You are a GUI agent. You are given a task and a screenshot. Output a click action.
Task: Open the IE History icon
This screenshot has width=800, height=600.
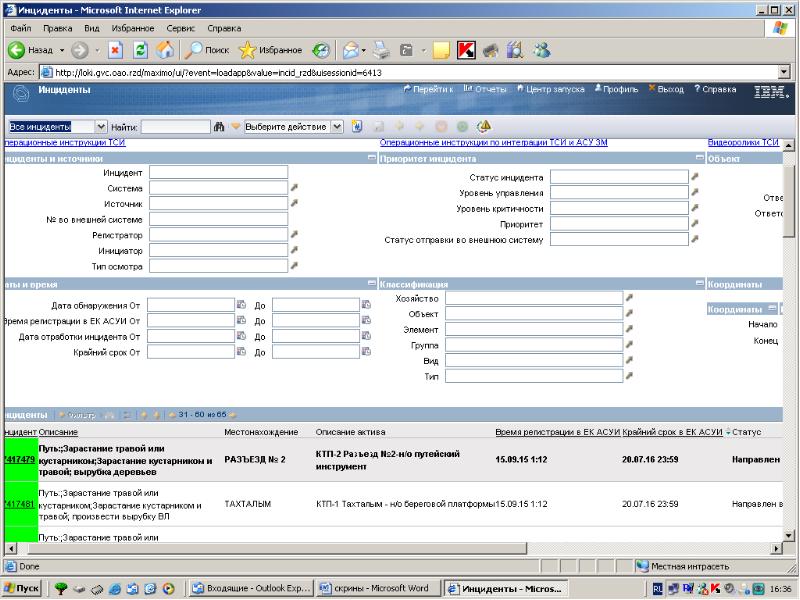321,50
